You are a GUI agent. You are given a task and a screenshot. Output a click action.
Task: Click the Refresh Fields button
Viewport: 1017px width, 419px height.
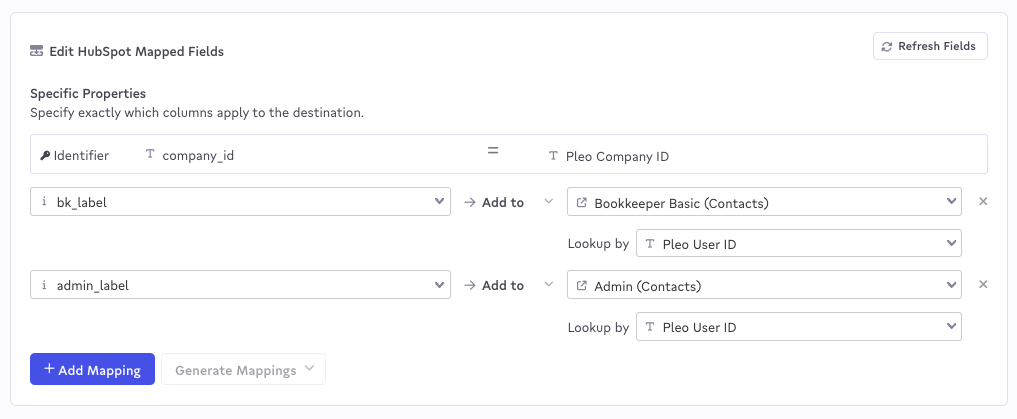930,46
